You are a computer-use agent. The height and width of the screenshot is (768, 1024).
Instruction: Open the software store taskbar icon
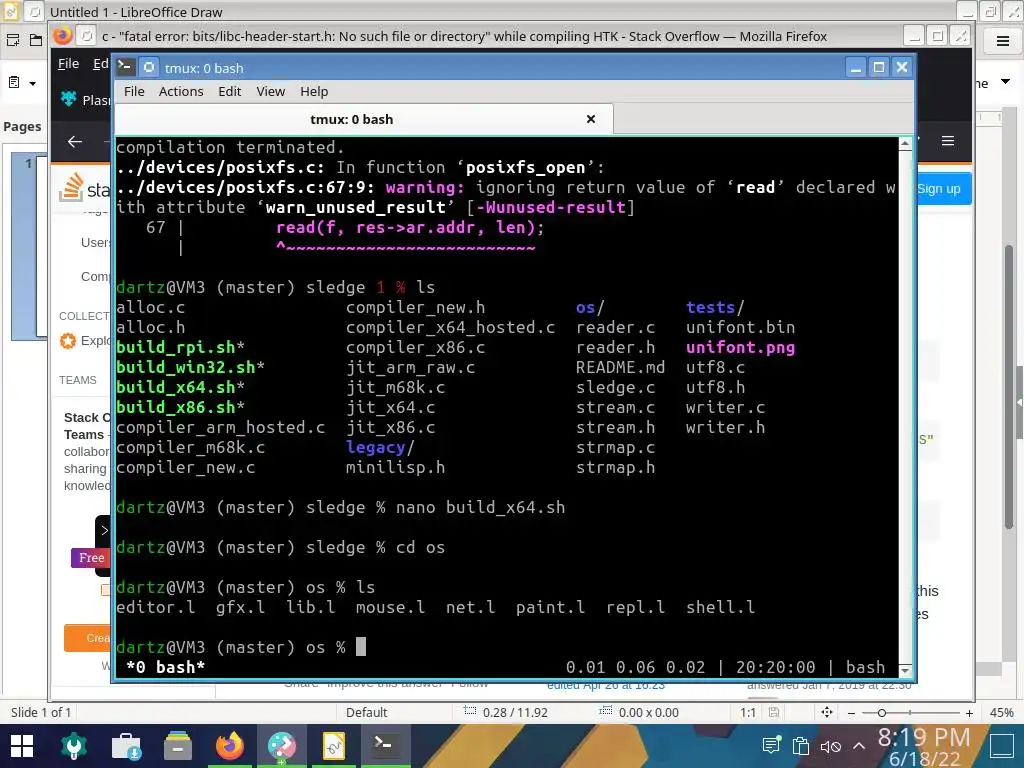pyautogui.click(x=126, y=746)
